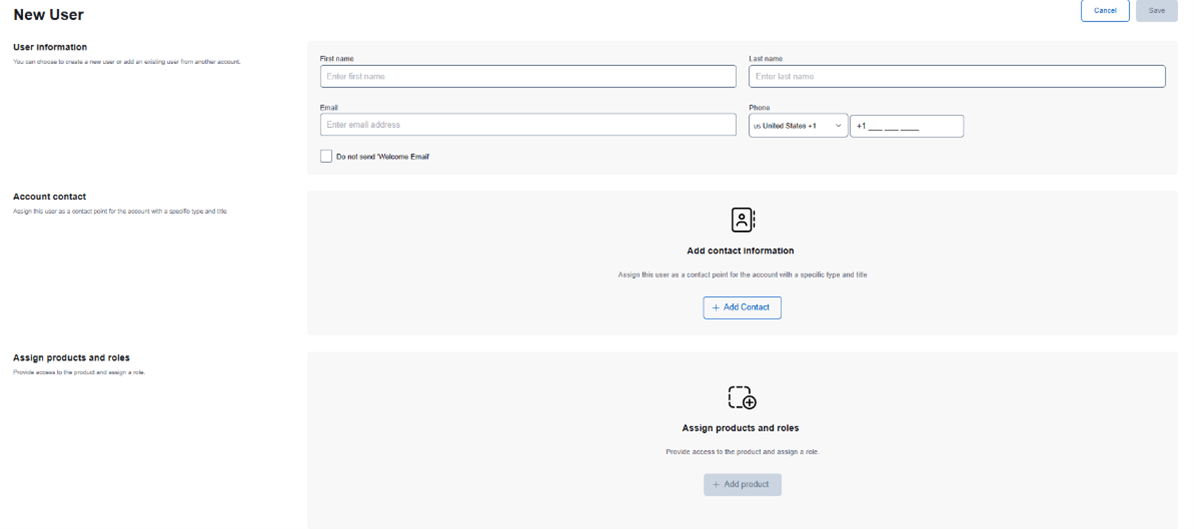Click into the Email address field
Screen dimensions: 1194x529
click(528, 125)
